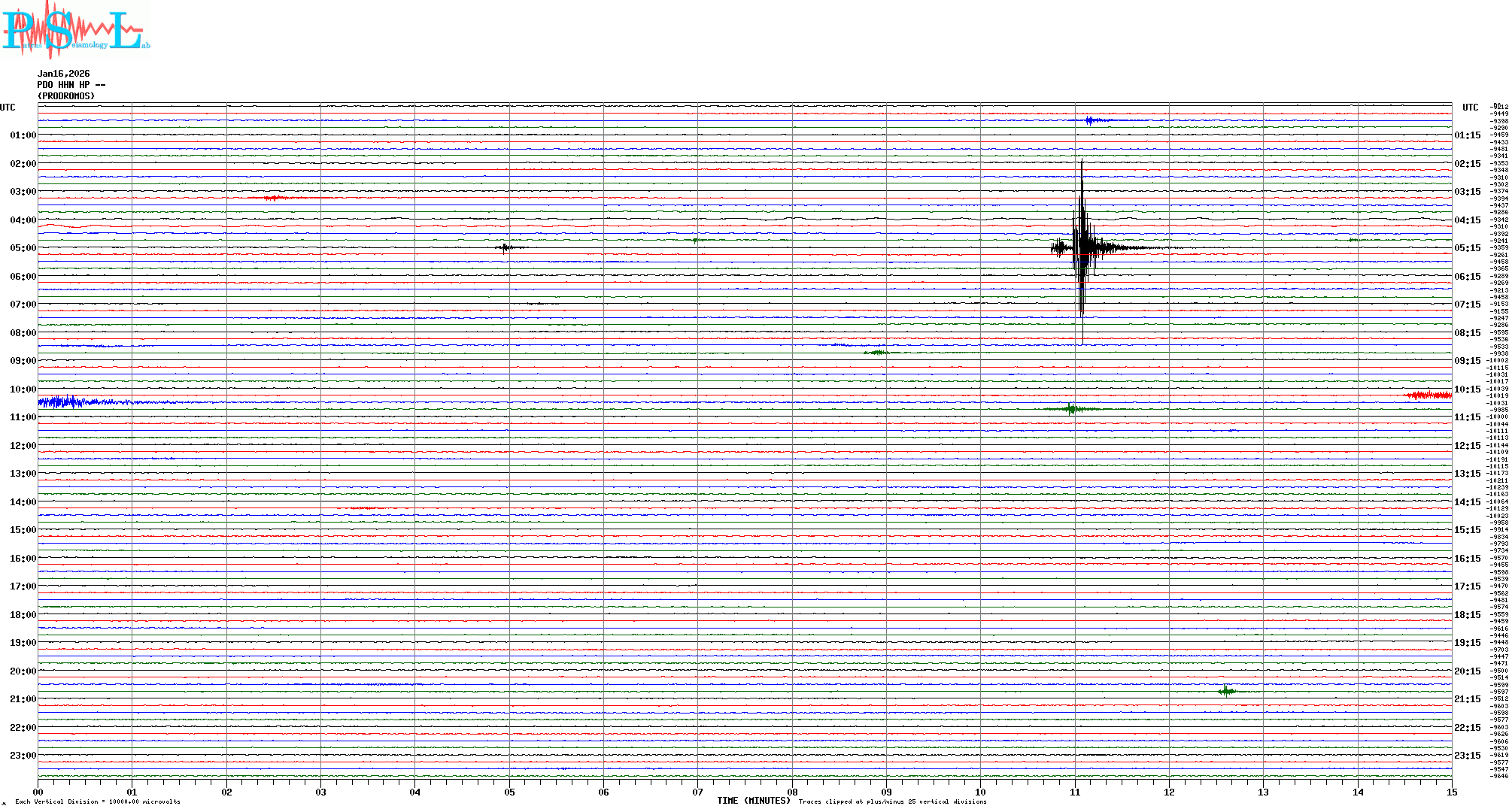Click the vertical division microvolts note
The image size is (1512, 812).
coord(98,802)
